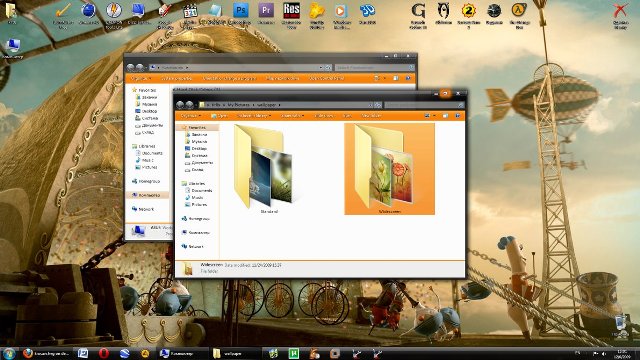Click the volume icon in the system tray
The height and width of the screenshot is (360, 640).
604,354
